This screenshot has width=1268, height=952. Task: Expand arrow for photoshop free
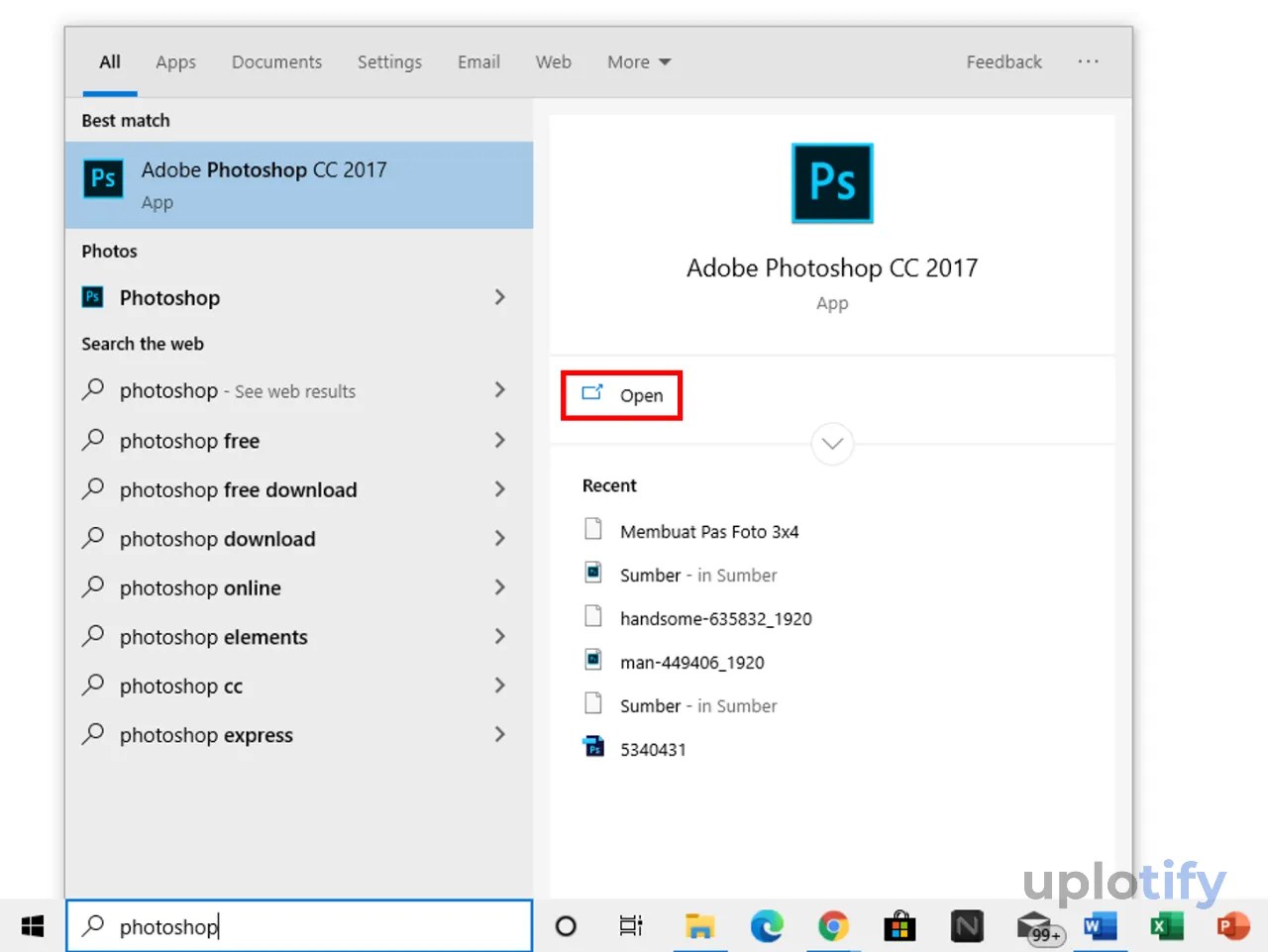click(499, 440)
